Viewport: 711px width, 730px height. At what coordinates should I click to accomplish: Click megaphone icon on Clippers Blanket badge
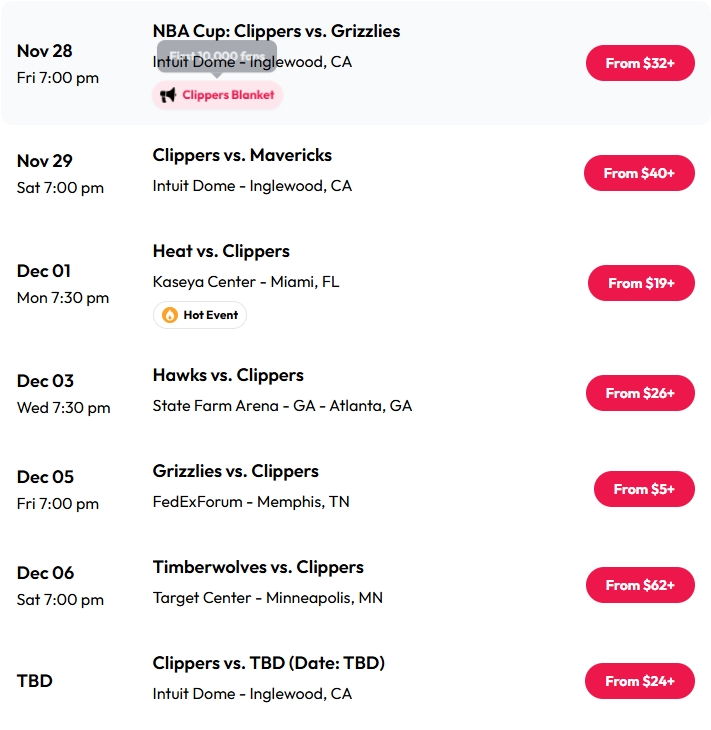168,95
